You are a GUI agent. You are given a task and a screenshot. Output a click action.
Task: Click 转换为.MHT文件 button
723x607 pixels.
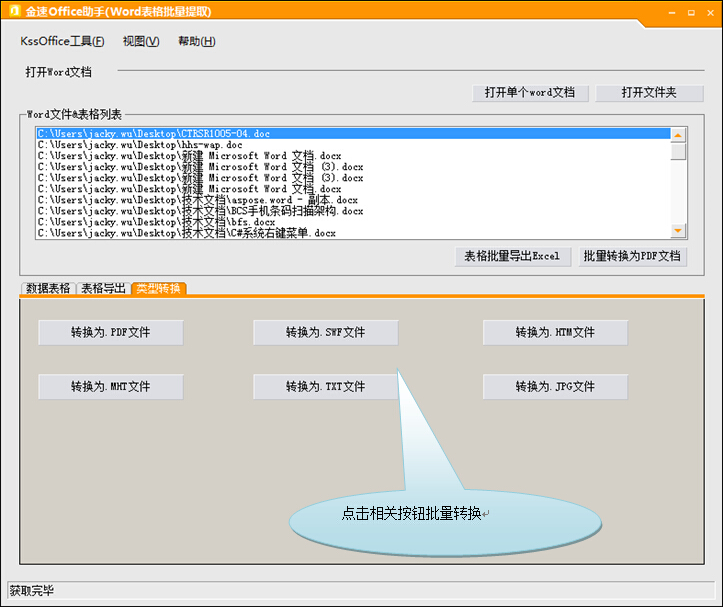(111, 387)
